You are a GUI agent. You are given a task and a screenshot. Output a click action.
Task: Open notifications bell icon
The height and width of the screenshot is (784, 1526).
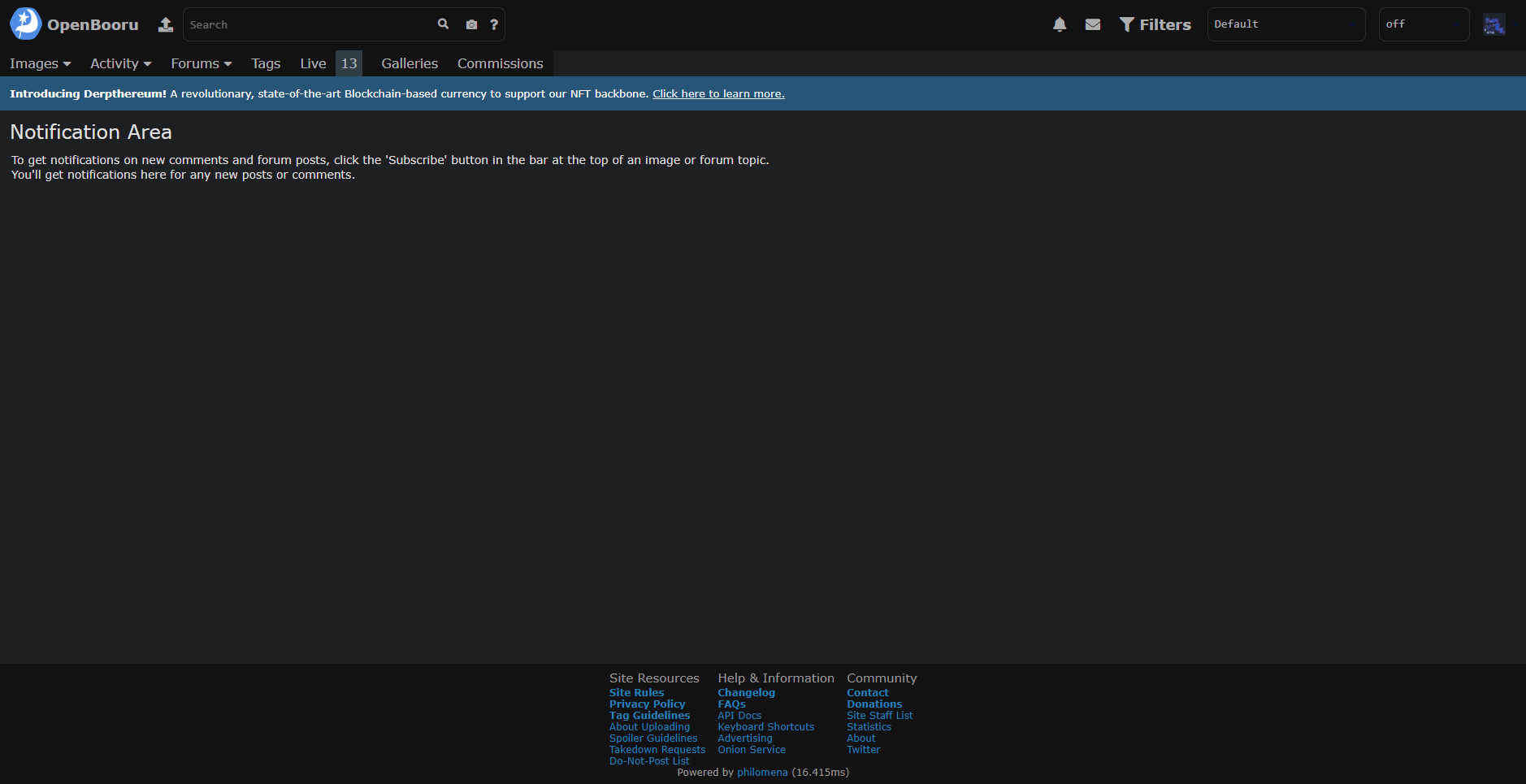coord(1060,24)
